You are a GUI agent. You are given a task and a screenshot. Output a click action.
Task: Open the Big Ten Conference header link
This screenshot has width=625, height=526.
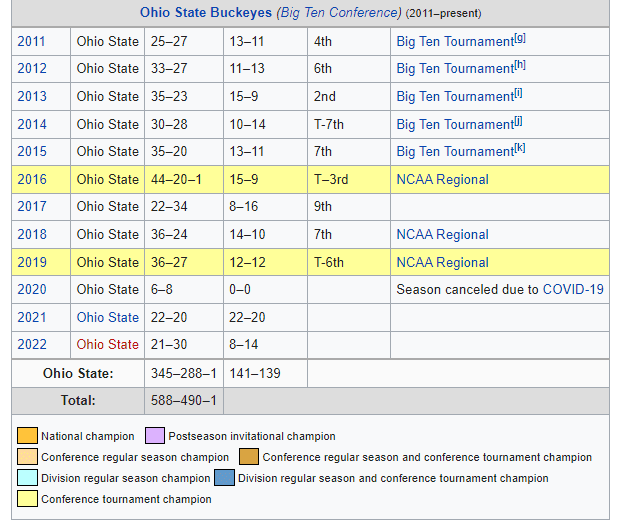[339, 13]
